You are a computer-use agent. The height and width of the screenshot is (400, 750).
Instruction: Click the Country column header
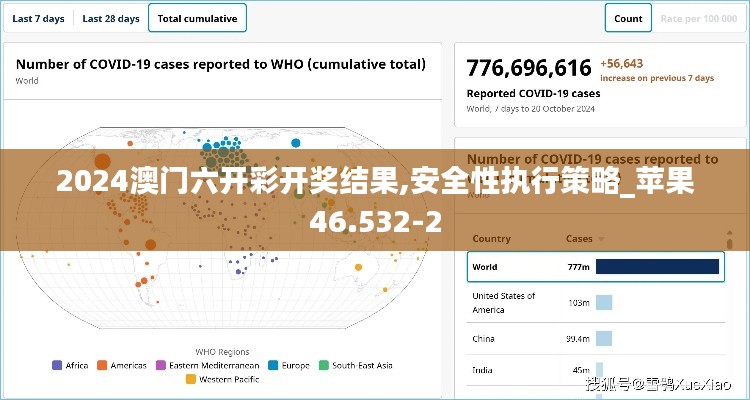(491, 239)
